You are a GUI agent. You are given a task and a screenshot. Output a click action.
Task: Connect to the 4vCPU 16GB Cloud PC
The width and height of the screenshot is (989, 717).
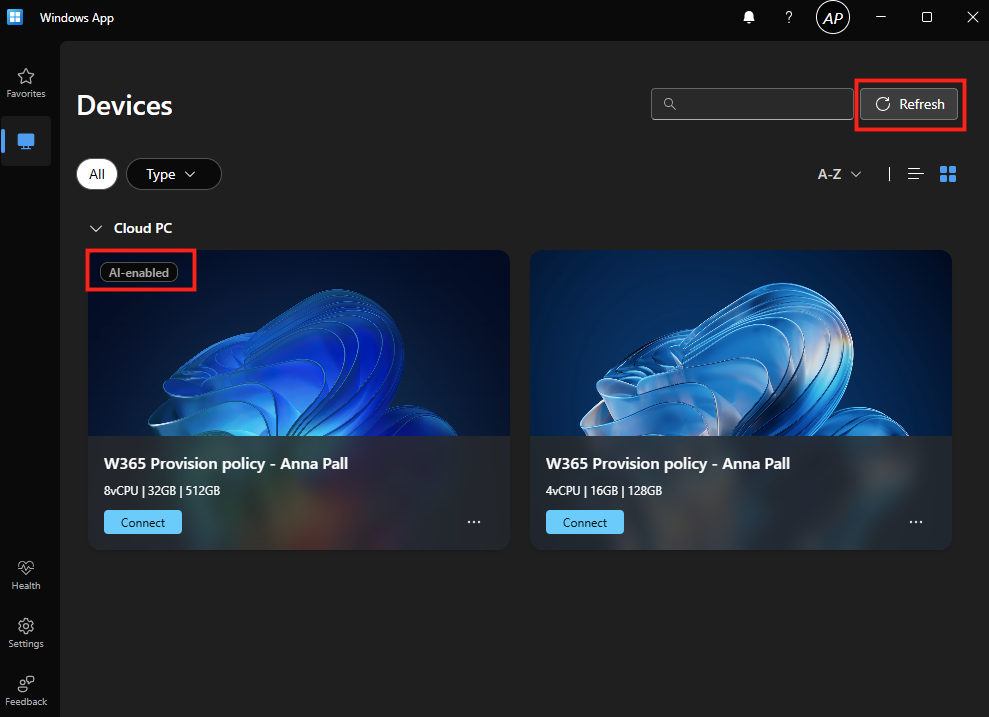(x=585, y=522)
